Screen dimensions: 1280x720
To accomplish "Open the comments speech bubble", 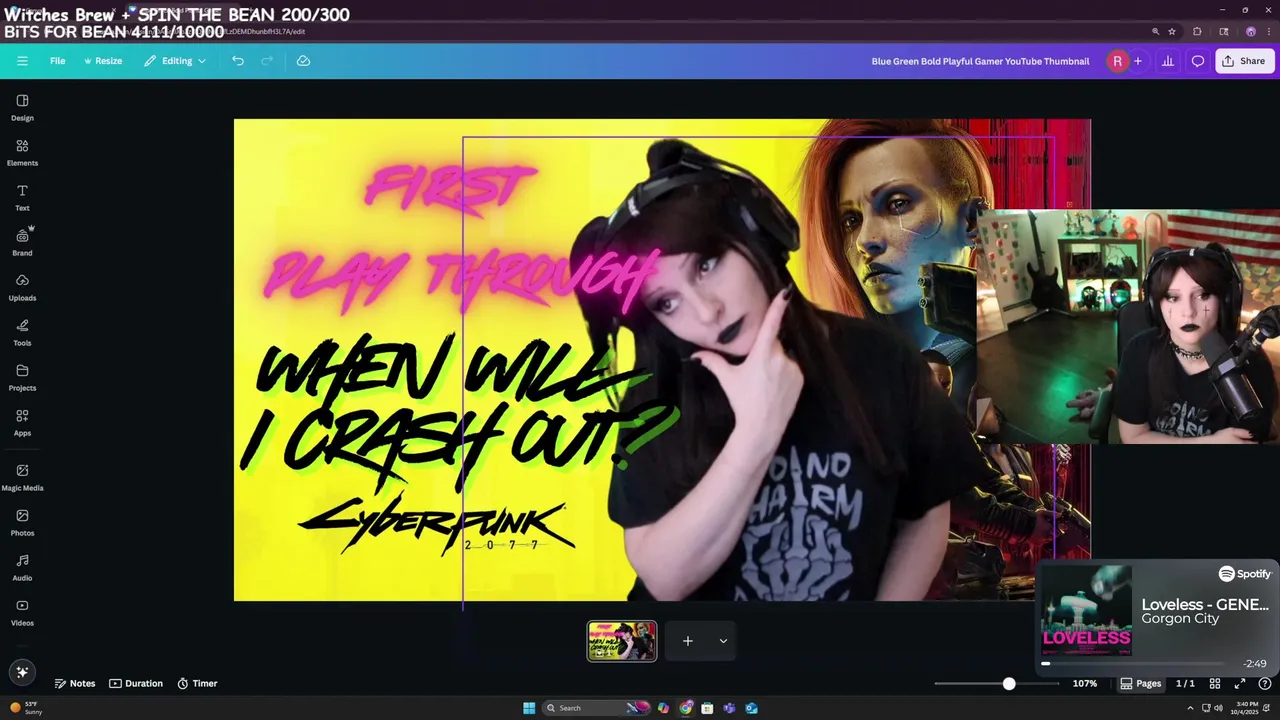I will coord(1197,61).
